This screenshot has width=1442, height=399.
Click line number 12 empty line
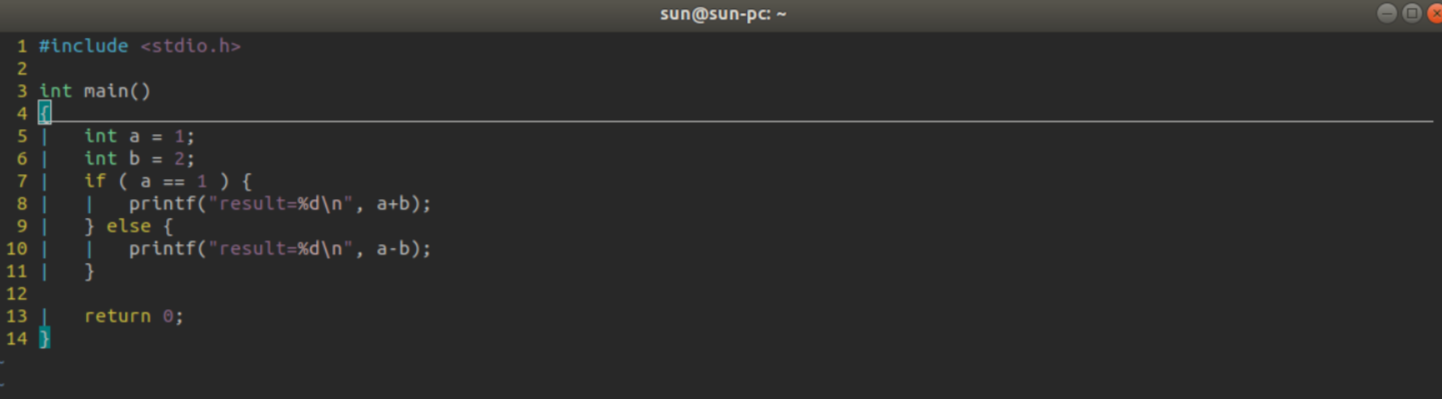pos(17,294)
